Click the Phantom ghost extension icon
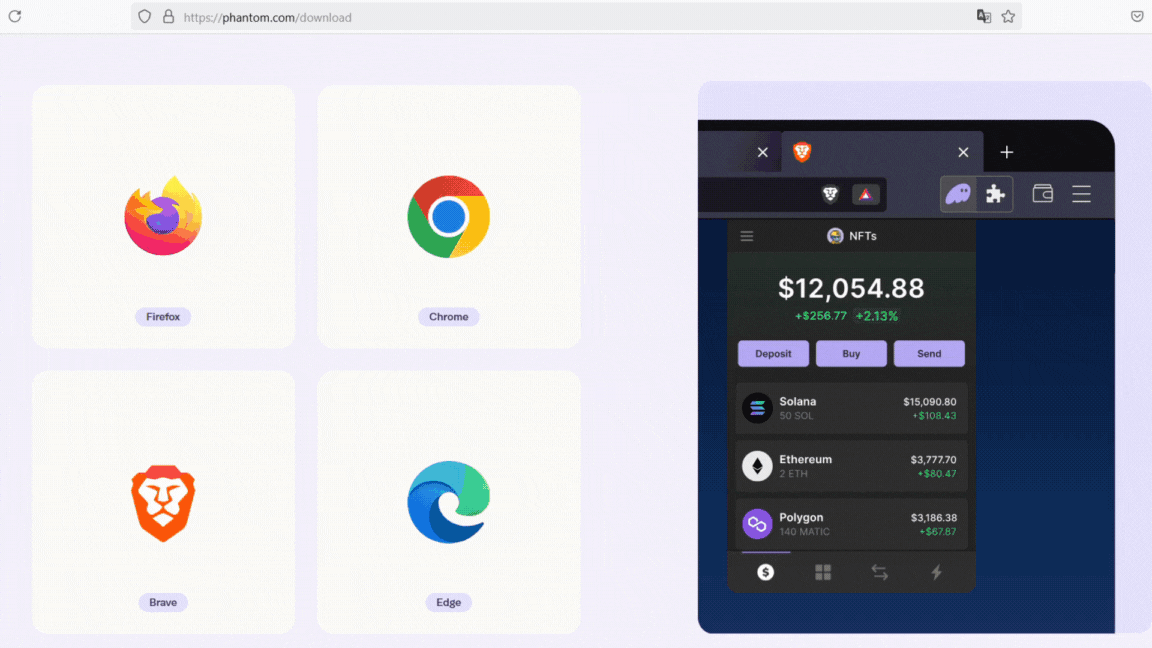1152x648 pixels. click(x=958, y=194)
